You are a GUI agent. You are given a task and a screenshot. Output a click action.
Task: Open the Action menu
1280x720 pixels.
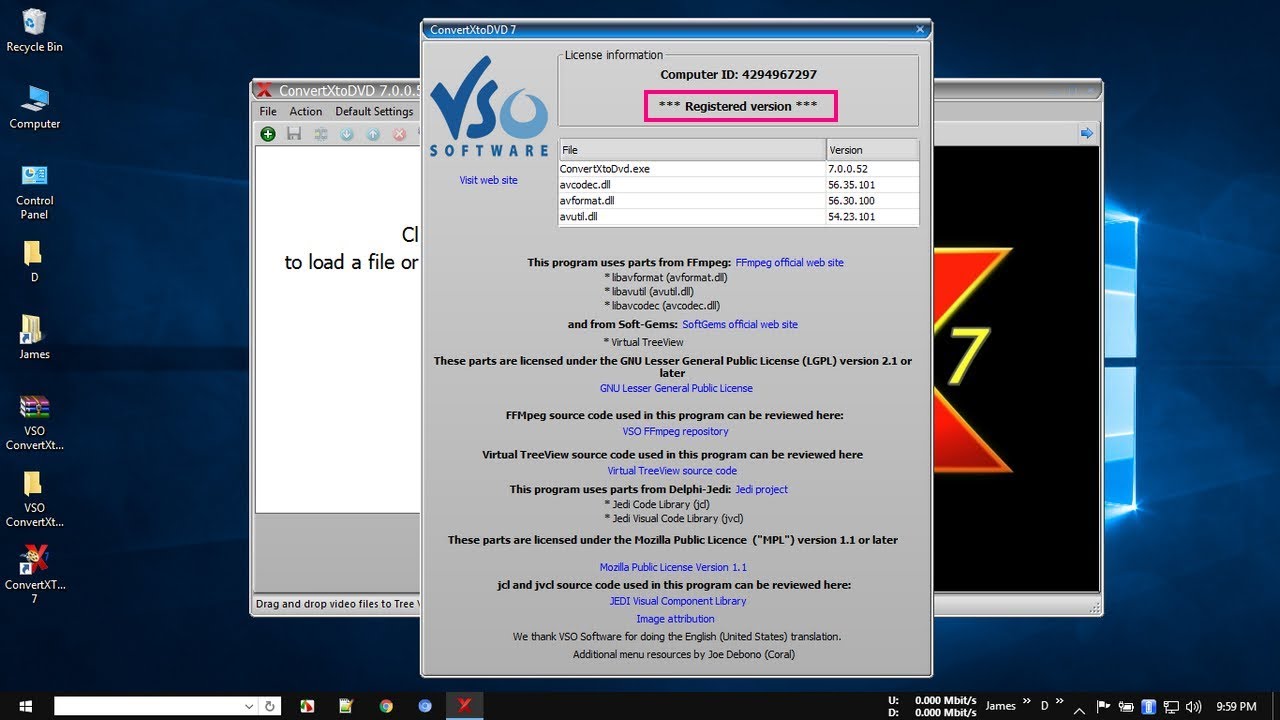click(306, 111)
